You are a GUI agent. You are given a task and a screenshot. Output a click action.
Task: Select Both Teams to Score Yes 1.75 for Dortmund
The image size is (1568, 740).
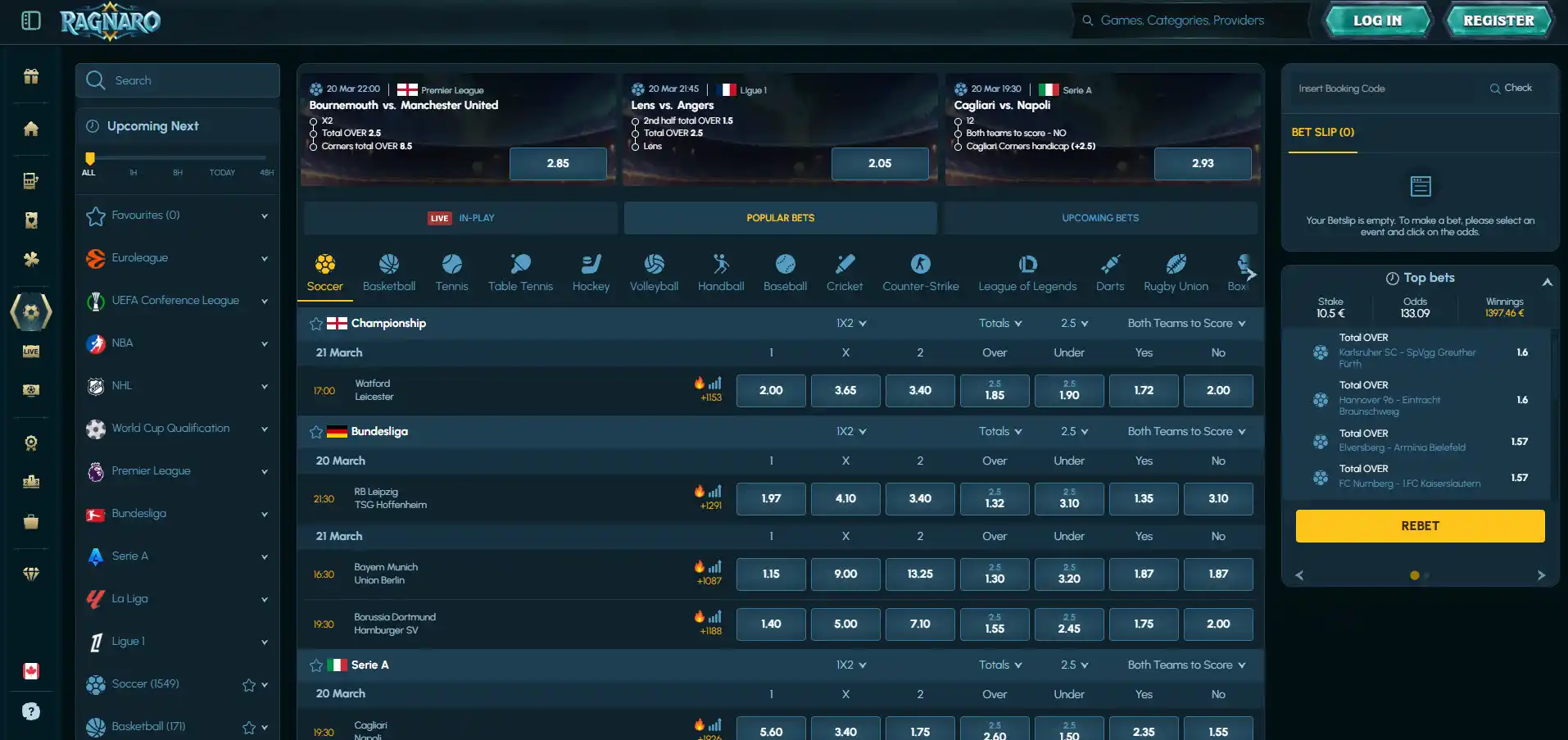pos(1144,624)
